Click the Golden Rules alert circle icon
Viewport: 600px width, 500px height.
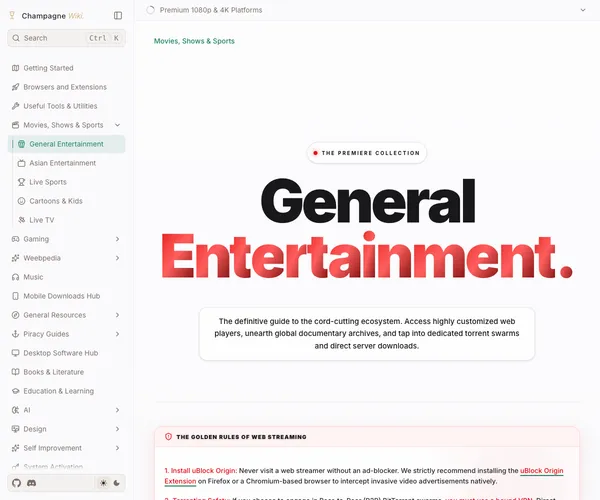168,436
